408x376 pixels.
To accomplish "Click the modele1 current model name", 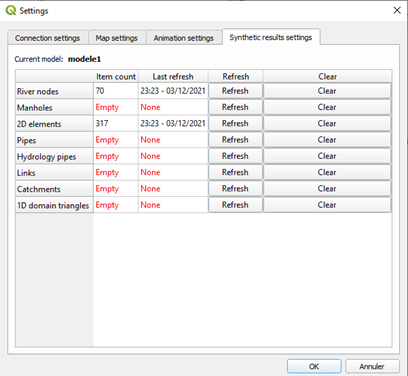I will [84, 59].
